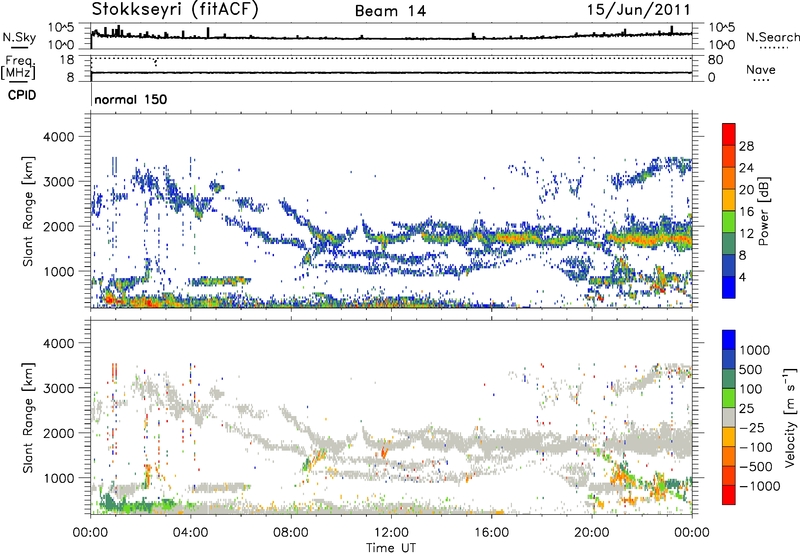Click the N.Search legend label
Image resolution: width=800 pixels, height=554 pixels.
pos(772,37)
